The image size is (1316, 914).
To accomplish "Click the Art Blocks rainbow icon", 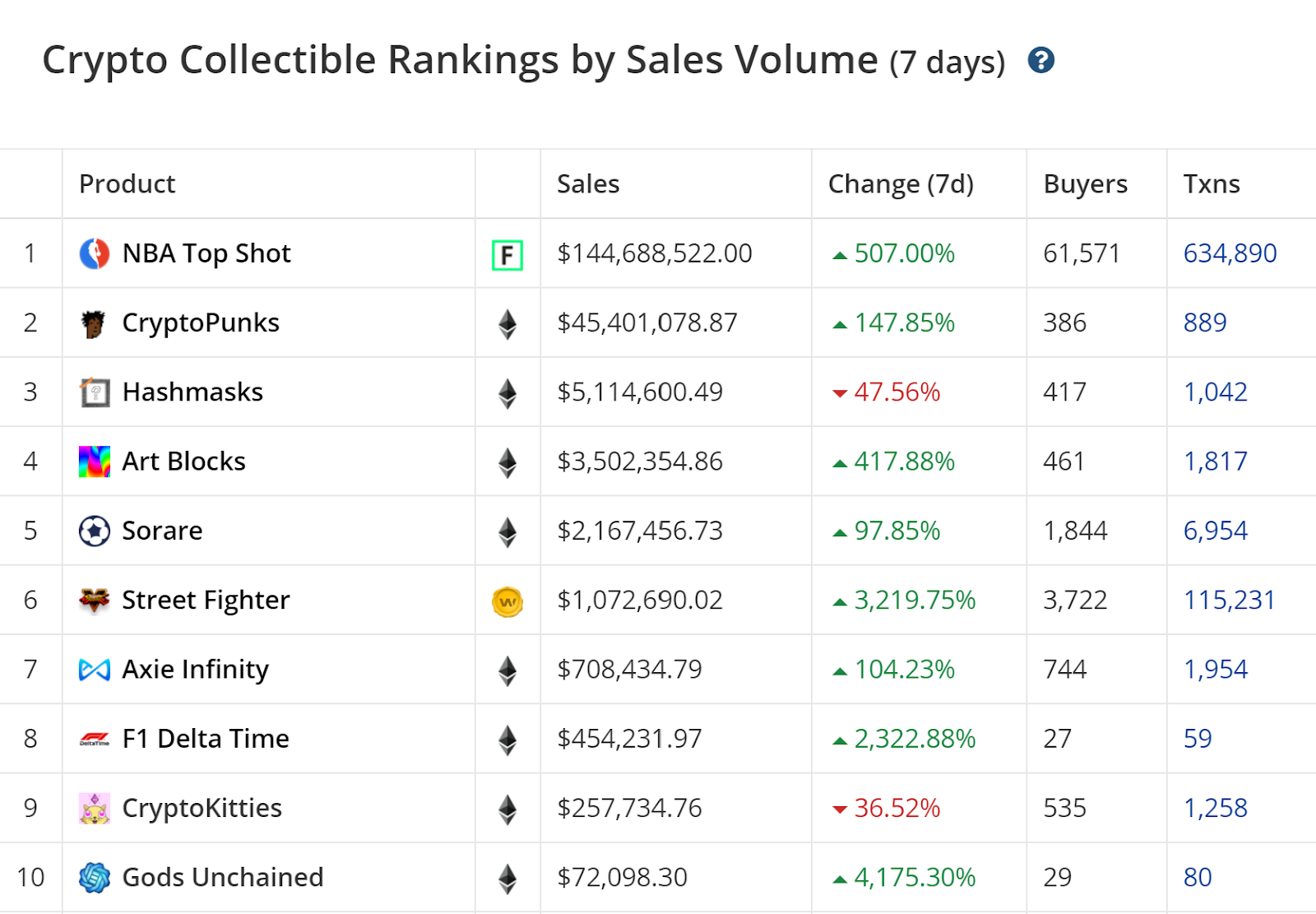I will pyautogui.click(x=95, y=462).
